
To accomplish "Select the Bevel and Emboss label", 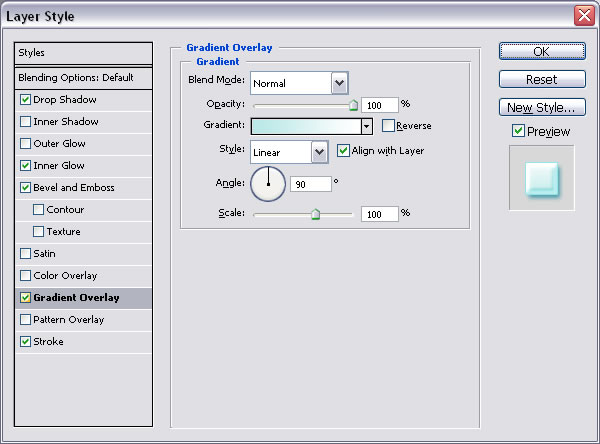I will 74,188.
